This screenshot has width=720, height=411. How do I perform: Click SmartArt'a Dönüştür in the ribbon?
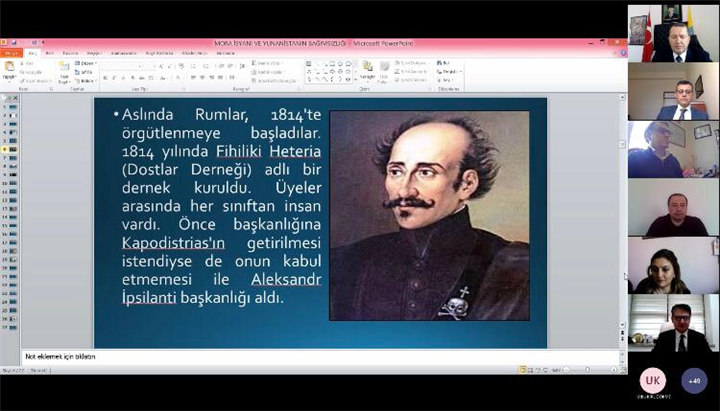pos(275,81)
